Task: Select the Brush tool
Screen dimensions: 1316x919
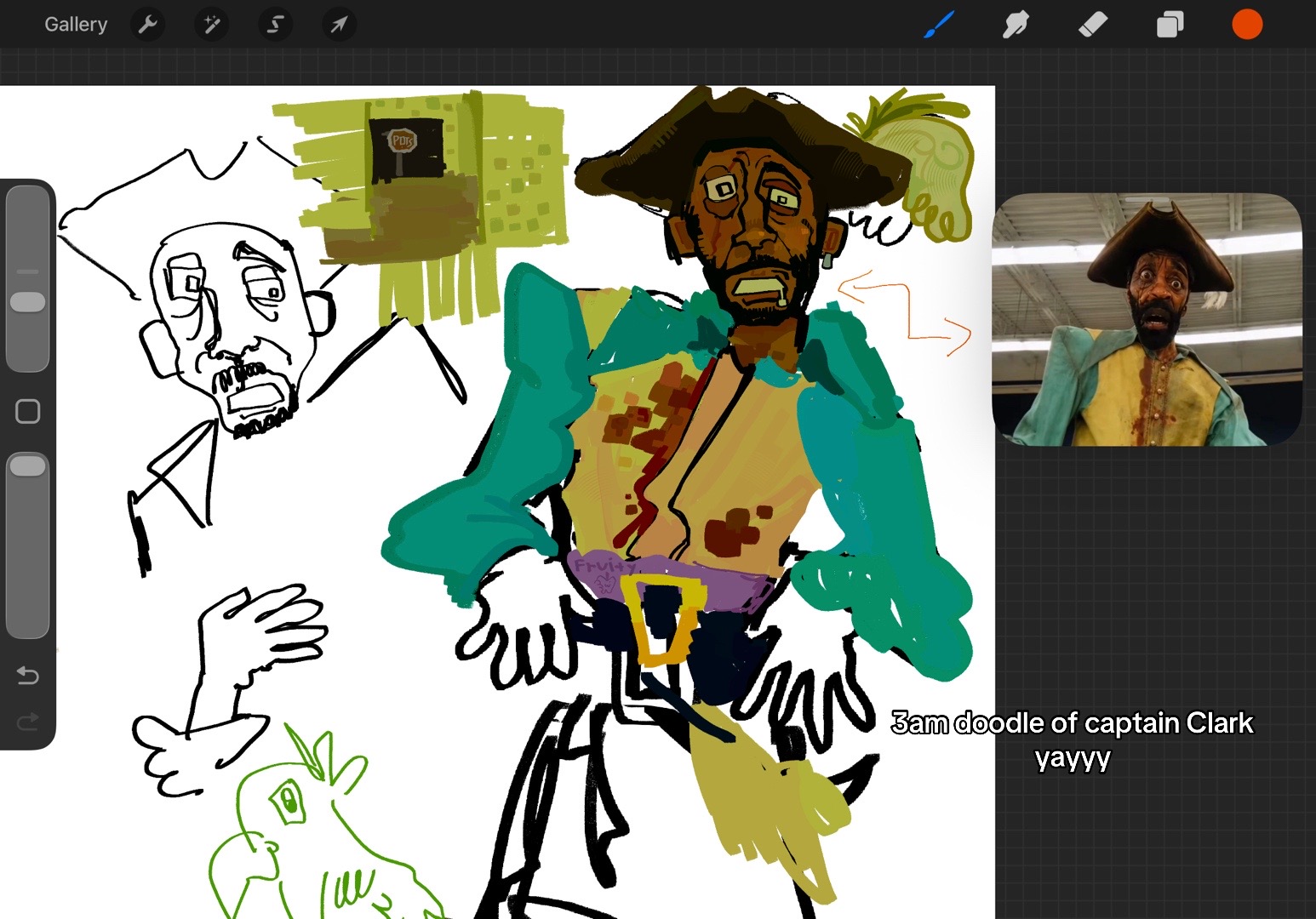Action: click(939, 25)
